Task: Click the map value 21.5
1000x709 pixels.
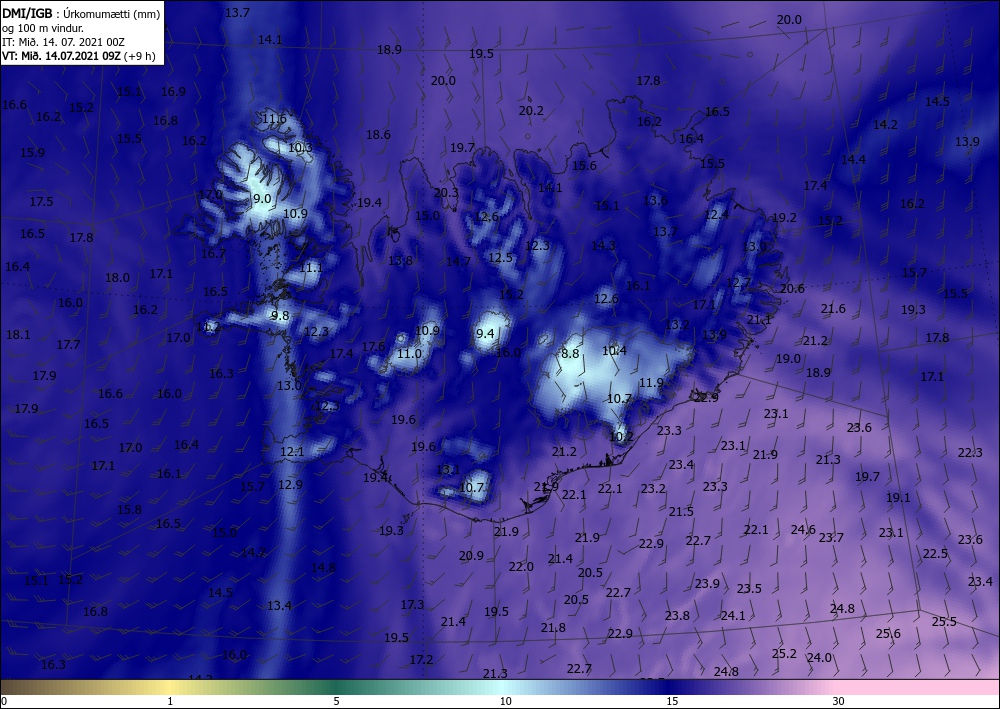Action: (681, 512)
